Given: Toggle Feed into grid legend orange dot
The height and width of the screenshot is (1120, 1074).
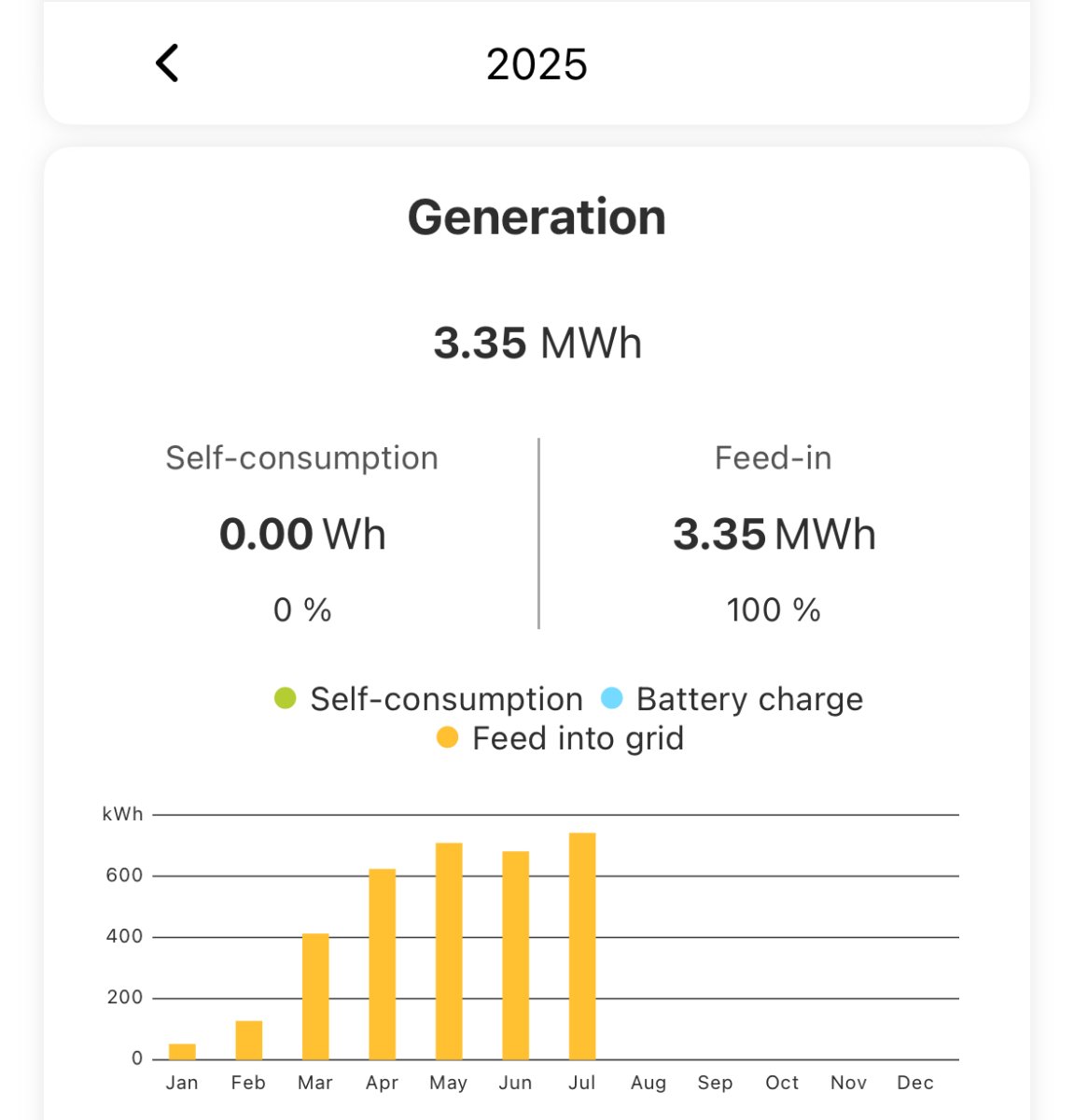Looking at the screenshot, I should pos(447,738).
